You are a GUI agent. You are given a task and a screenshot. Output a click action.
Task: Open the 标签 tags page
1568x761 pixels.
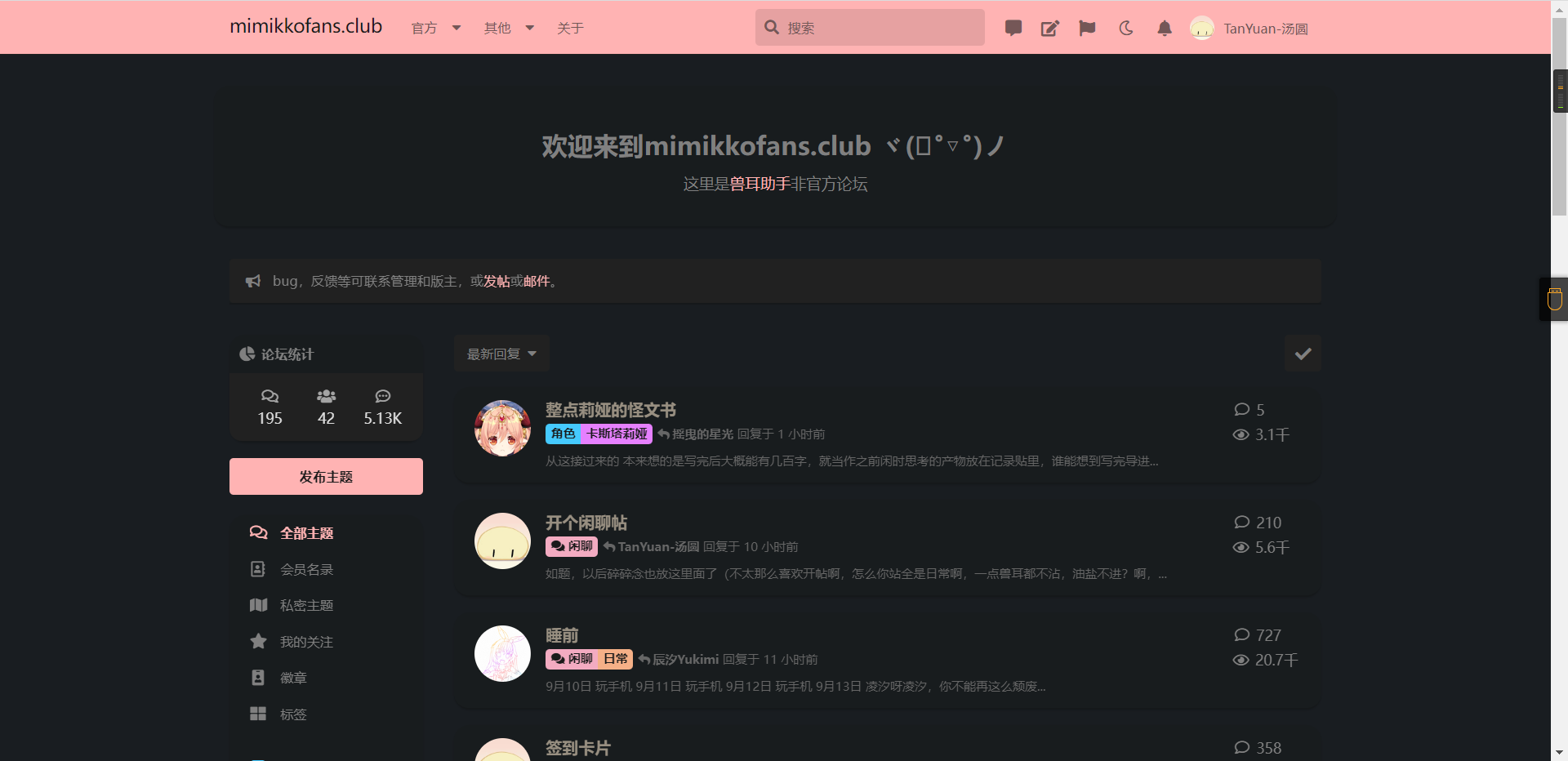[x=292, y=714]
